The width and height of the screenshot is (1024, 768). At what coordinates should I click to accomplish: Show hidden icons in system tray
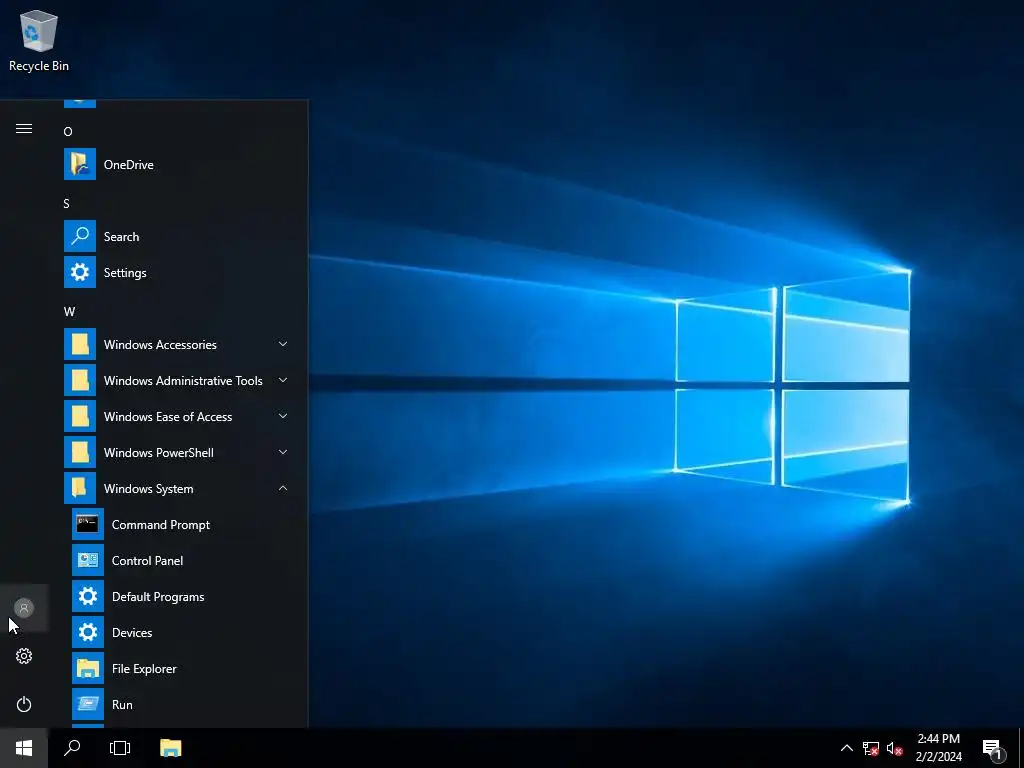(846, 748)
